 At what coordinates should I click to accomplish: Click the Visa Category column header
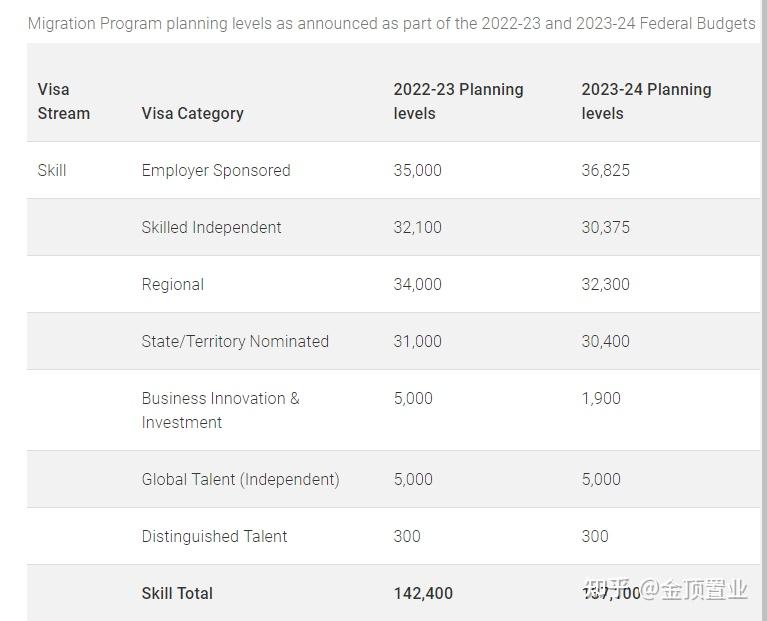192,113
